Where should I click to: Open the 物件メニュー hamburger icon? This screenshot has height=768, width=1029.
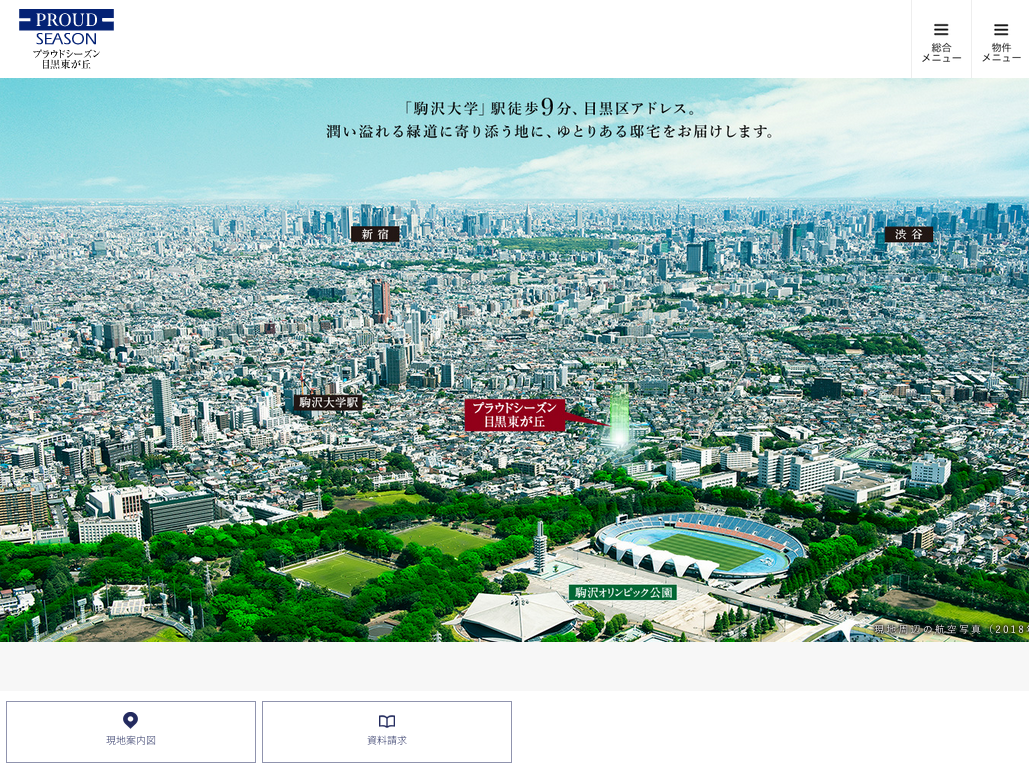[x=1001, y=29]
